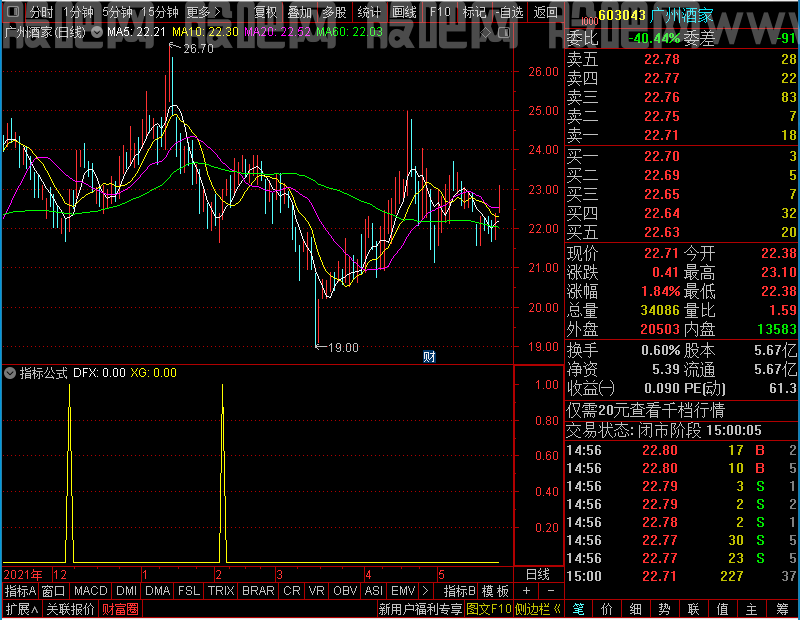
Task: Select the 笔 tick detail tab
Action: [579, 609]
